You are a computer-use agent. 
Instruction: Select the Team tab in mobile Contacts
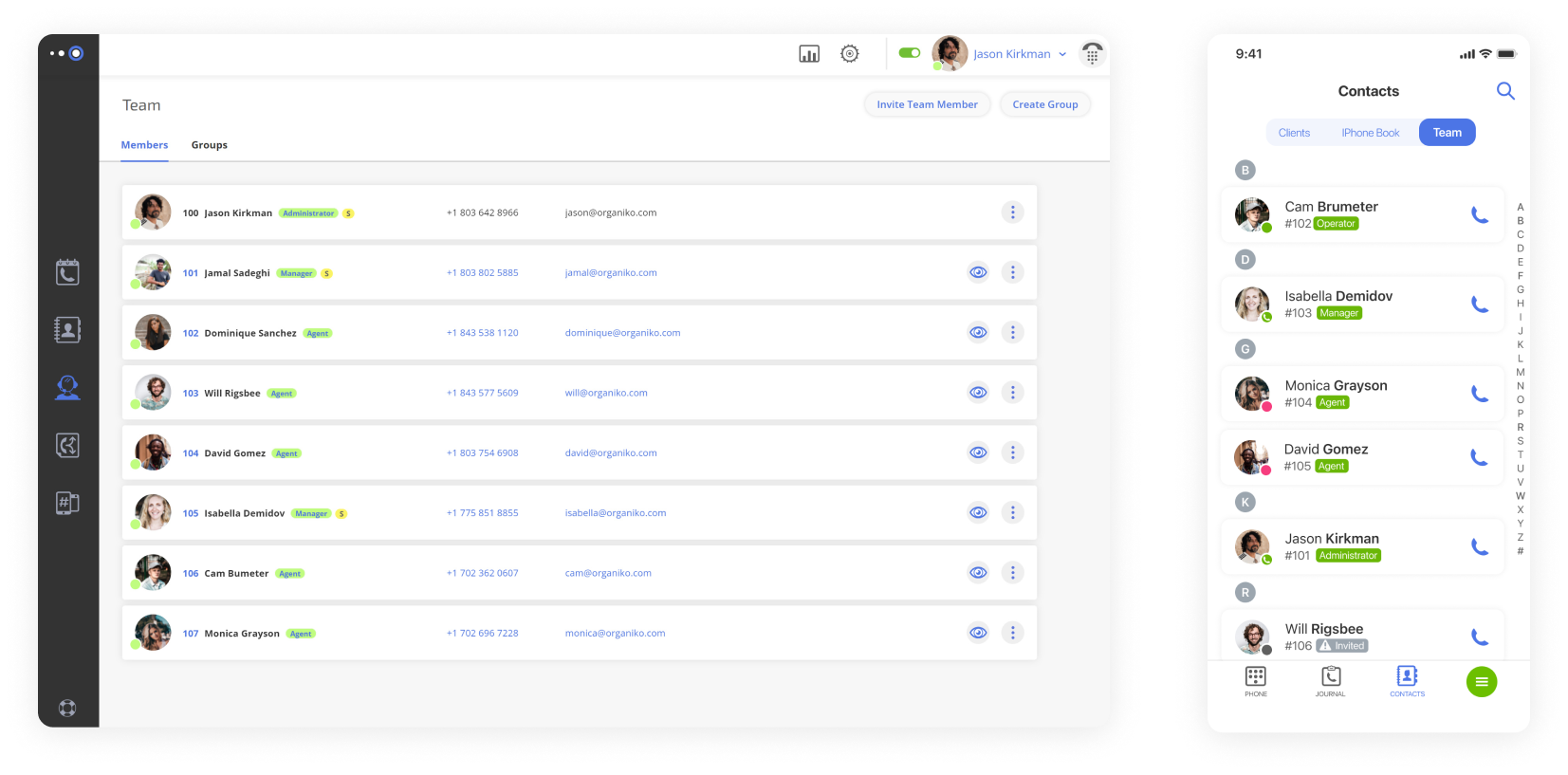[x=1448, y=133]
